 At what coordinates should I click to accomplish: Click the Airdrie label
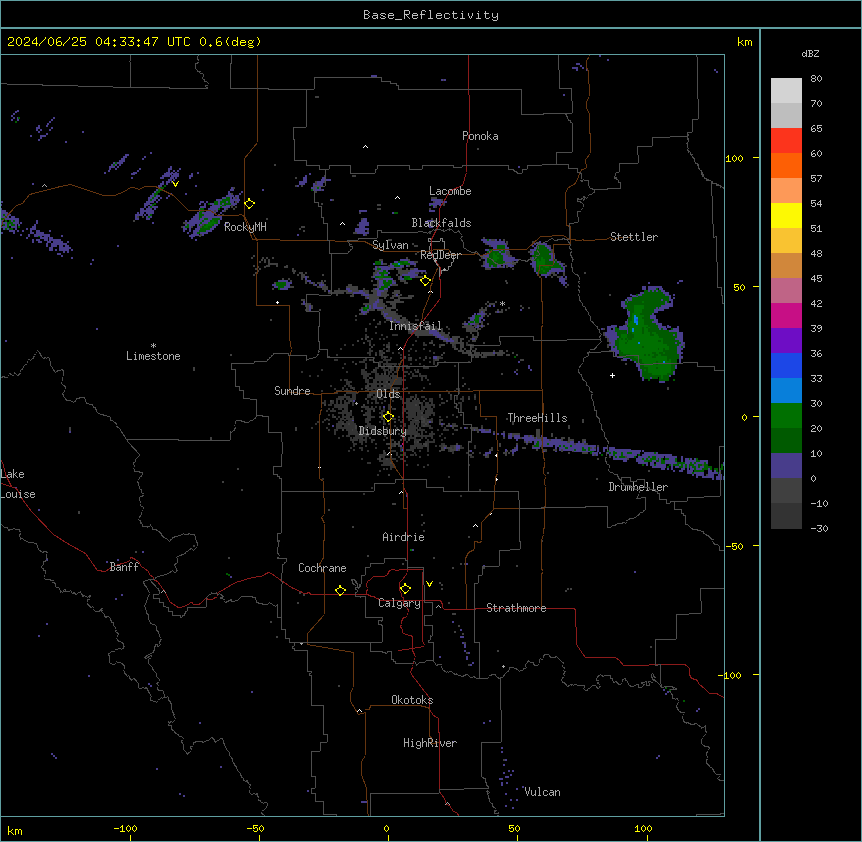point(404,537)
